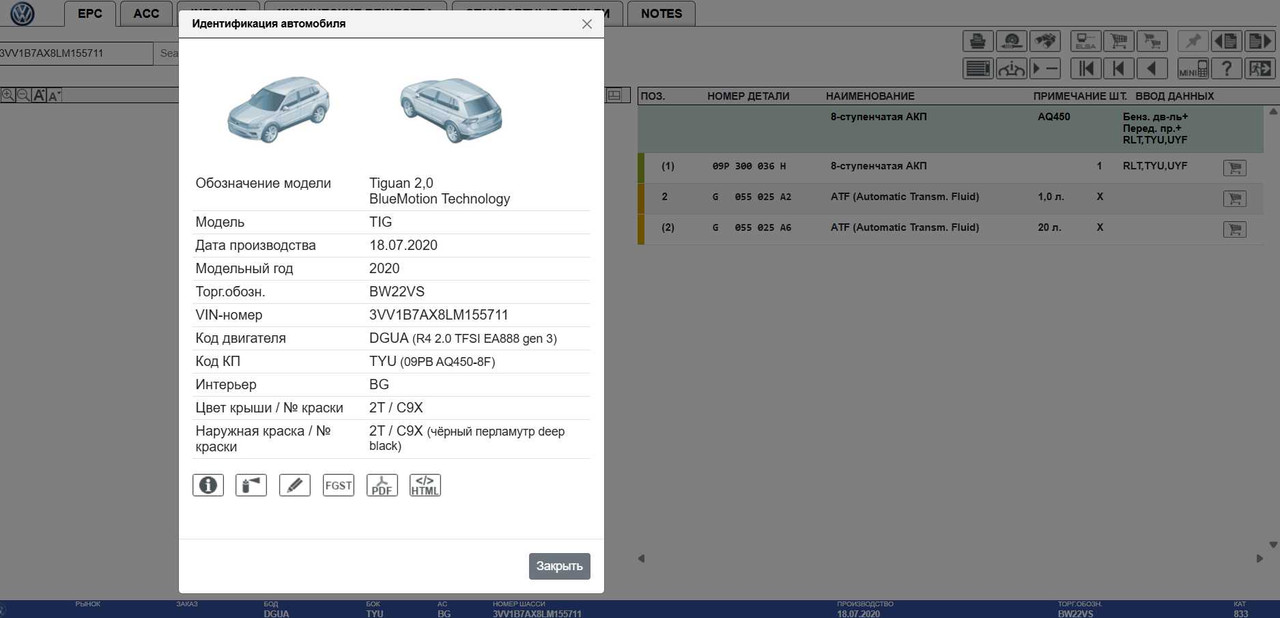Click the ПРИМЕЧАНИЕ column header
Screen dimensions: 1280x618
[x=1070, y=96]
